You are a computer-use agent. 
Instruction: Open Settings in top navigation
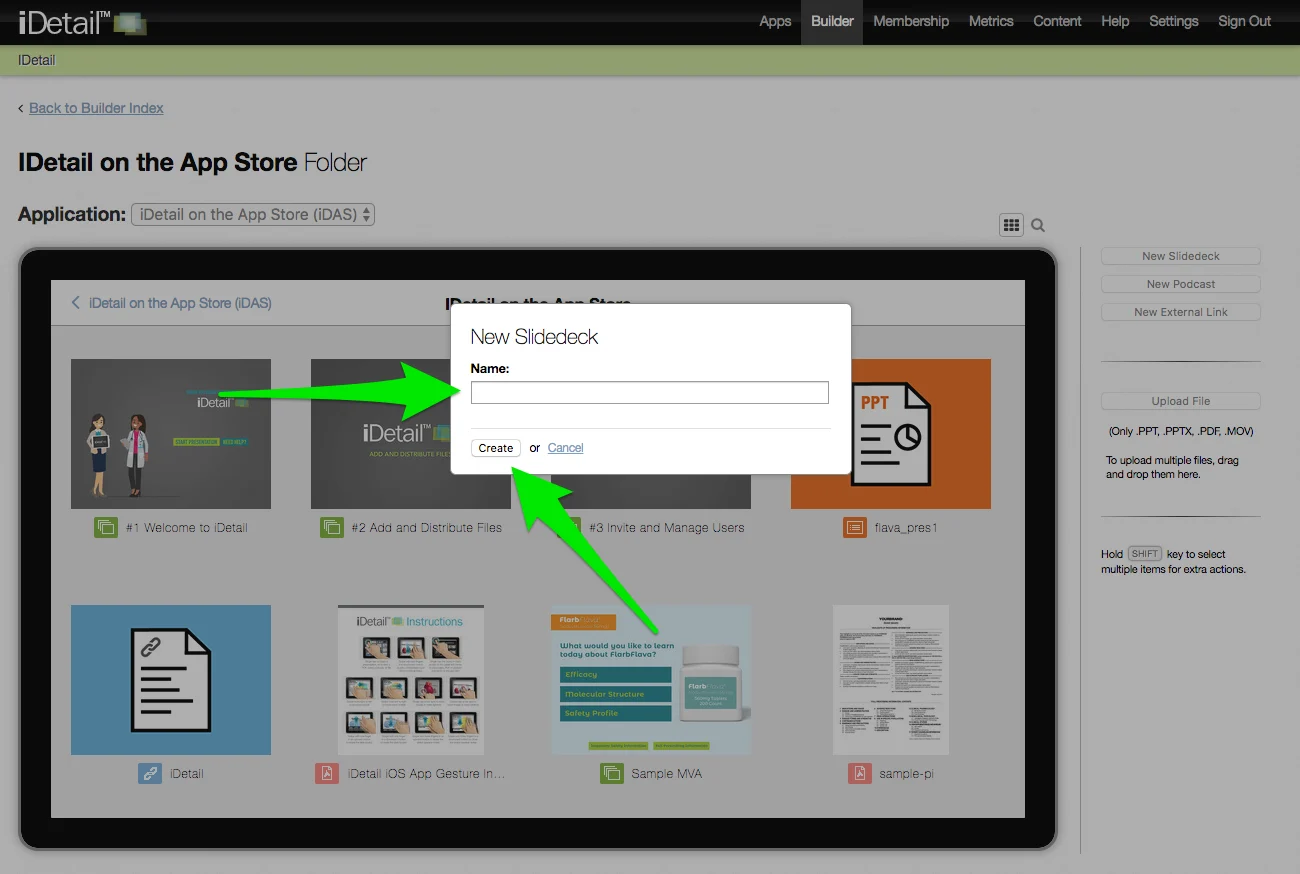point(1174,21)
